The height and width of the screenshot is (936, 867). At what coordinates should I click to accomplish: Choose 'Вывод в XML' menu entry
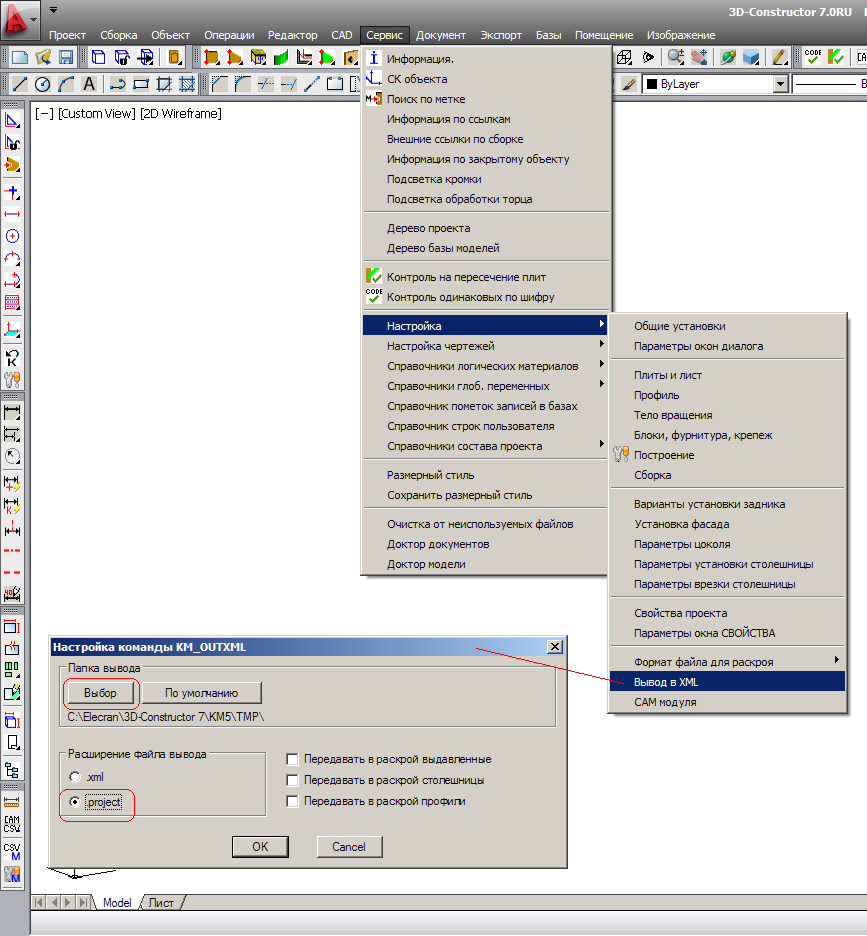coord(727,682)
